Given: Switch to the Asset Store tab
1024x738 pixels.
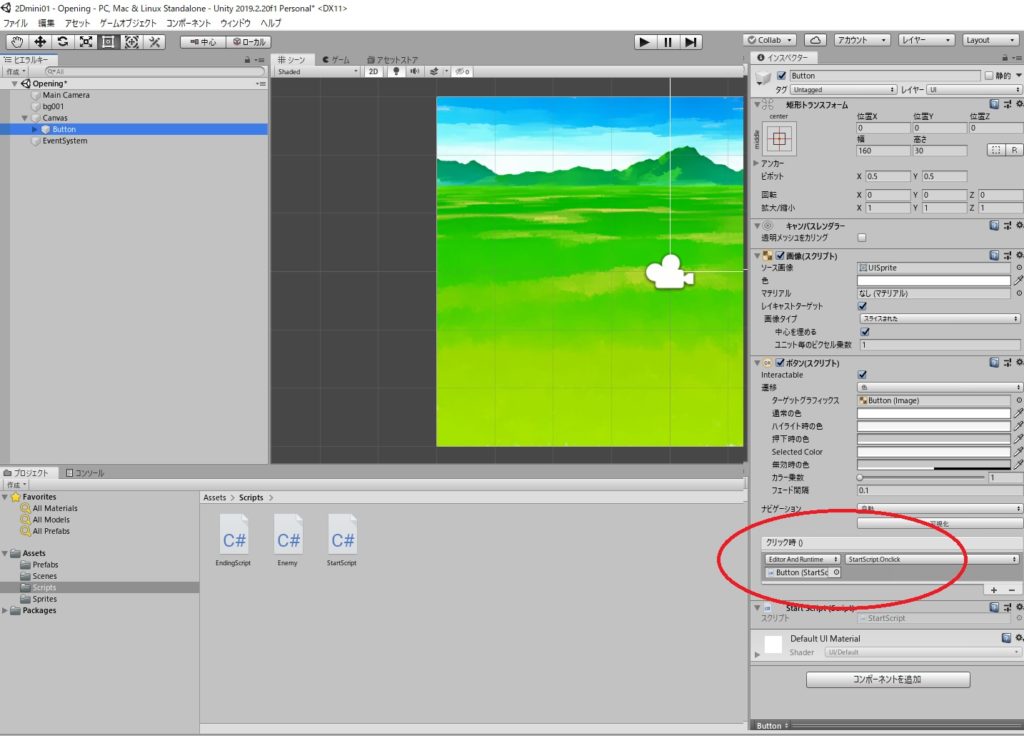Looking at the screenshot, I should [392, 59].
